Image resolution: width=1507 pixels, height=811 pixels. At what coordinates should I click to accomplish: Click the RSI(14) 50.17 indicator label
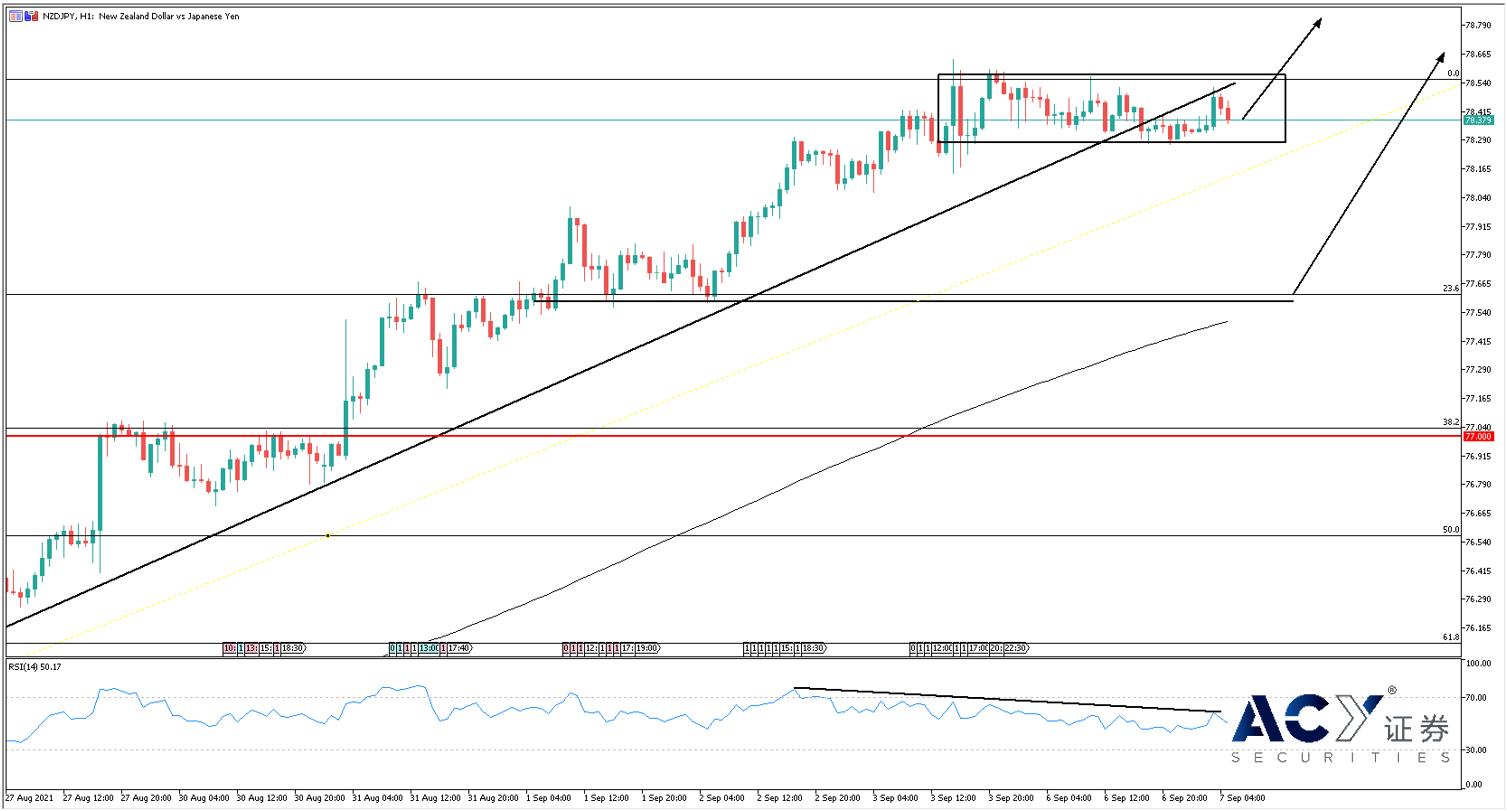36,666
